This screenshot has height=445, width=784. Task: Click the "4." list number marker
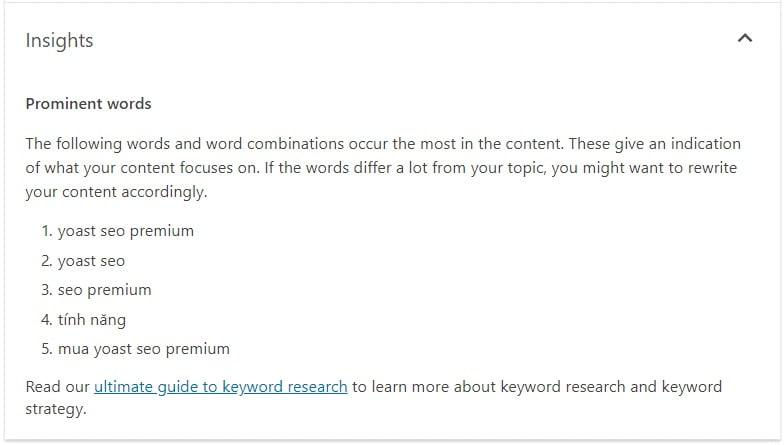pos(47,320)
